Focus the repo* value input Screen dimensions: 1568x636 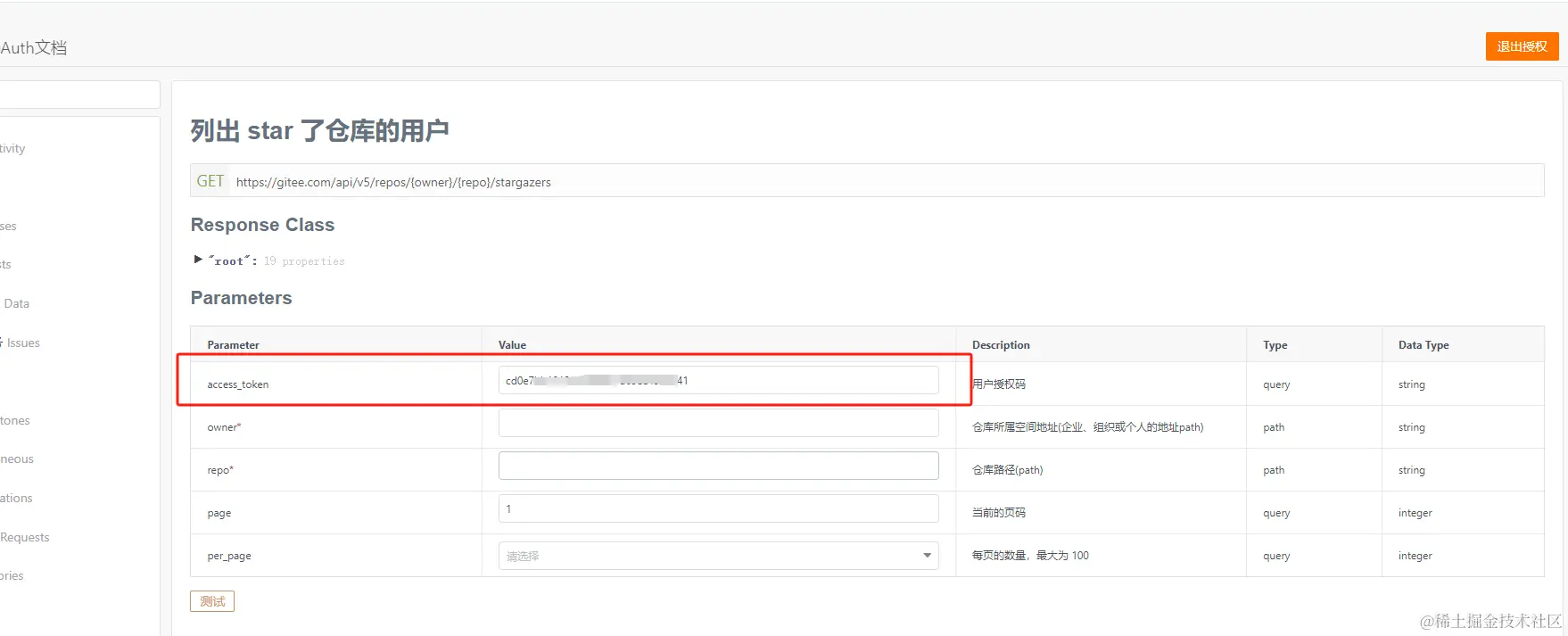[x=718, y=466]
